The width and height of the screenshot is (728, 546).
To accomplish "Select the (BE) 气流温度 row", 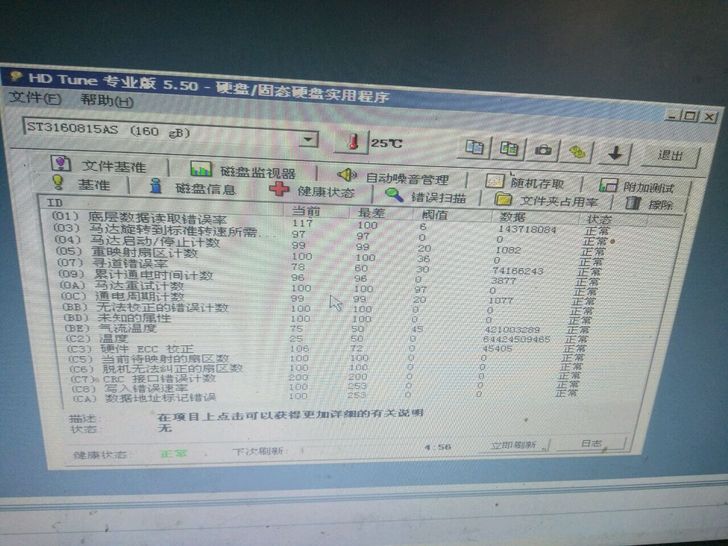I will (325, 329).
